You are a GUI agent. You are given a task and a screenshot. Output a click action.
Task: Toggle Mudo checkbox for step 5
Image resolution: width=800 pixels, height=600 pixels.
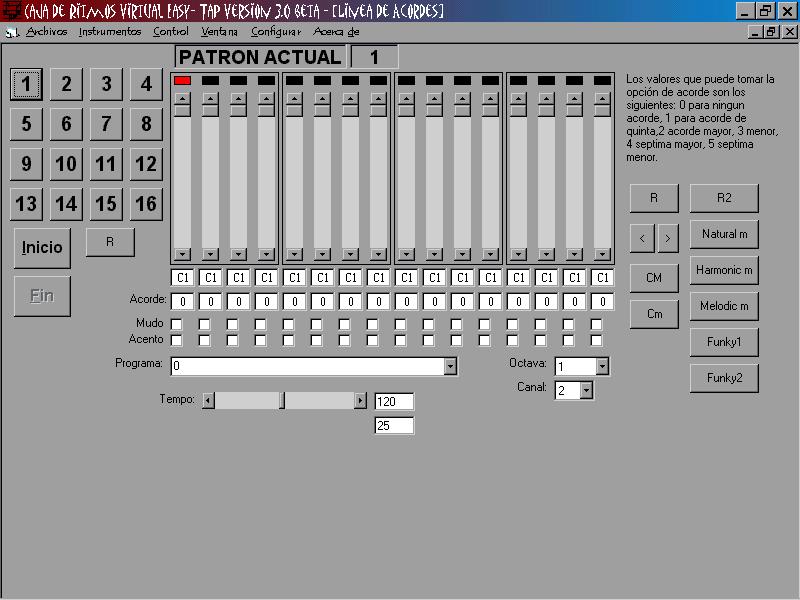288,324
